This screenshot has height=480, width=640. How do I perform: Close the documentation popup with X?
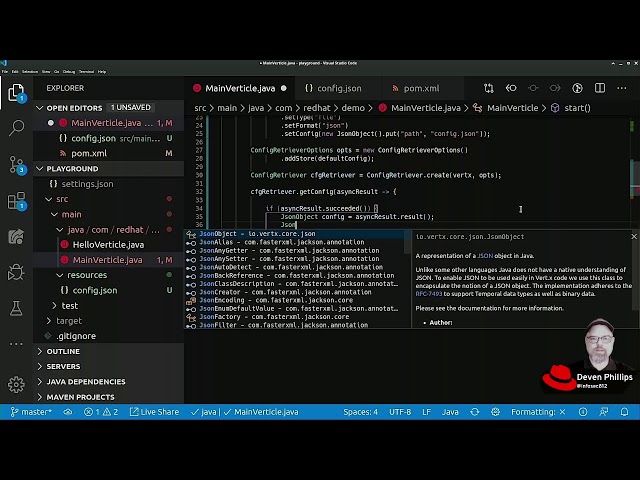(633, 237)
